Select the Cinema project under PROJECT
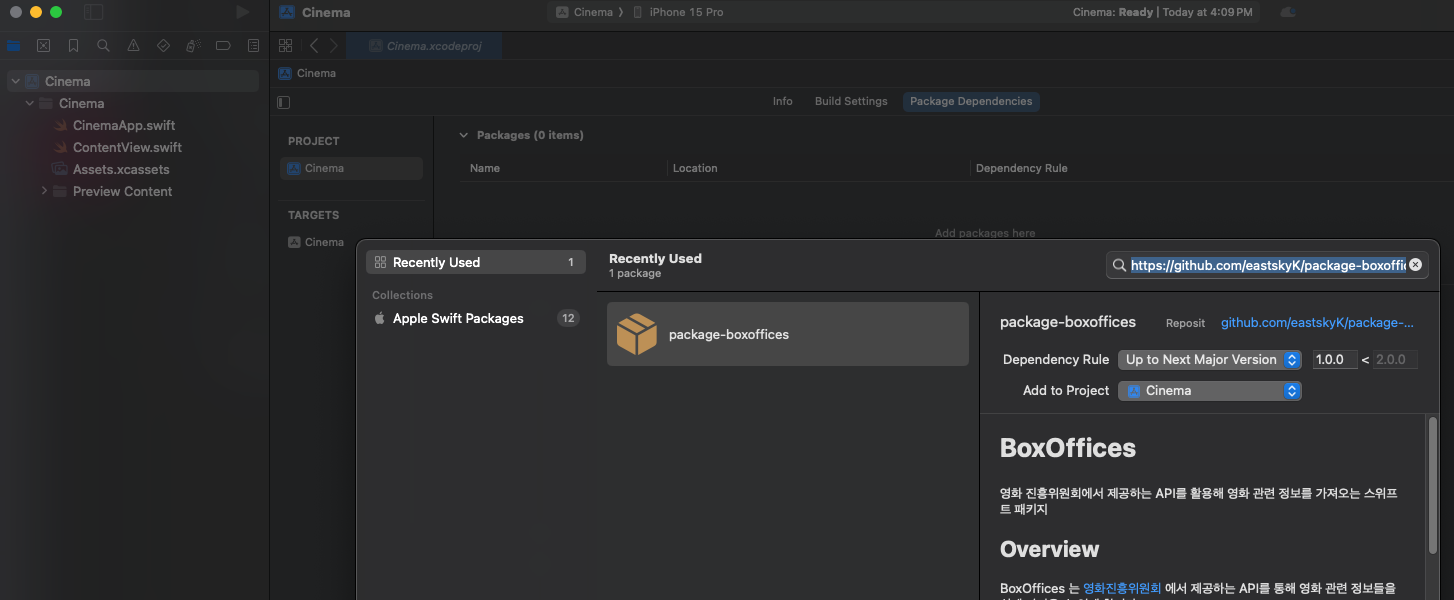The height and width of the screenshot is (600, 1454). pyautogui.click(x=351, y=168)
